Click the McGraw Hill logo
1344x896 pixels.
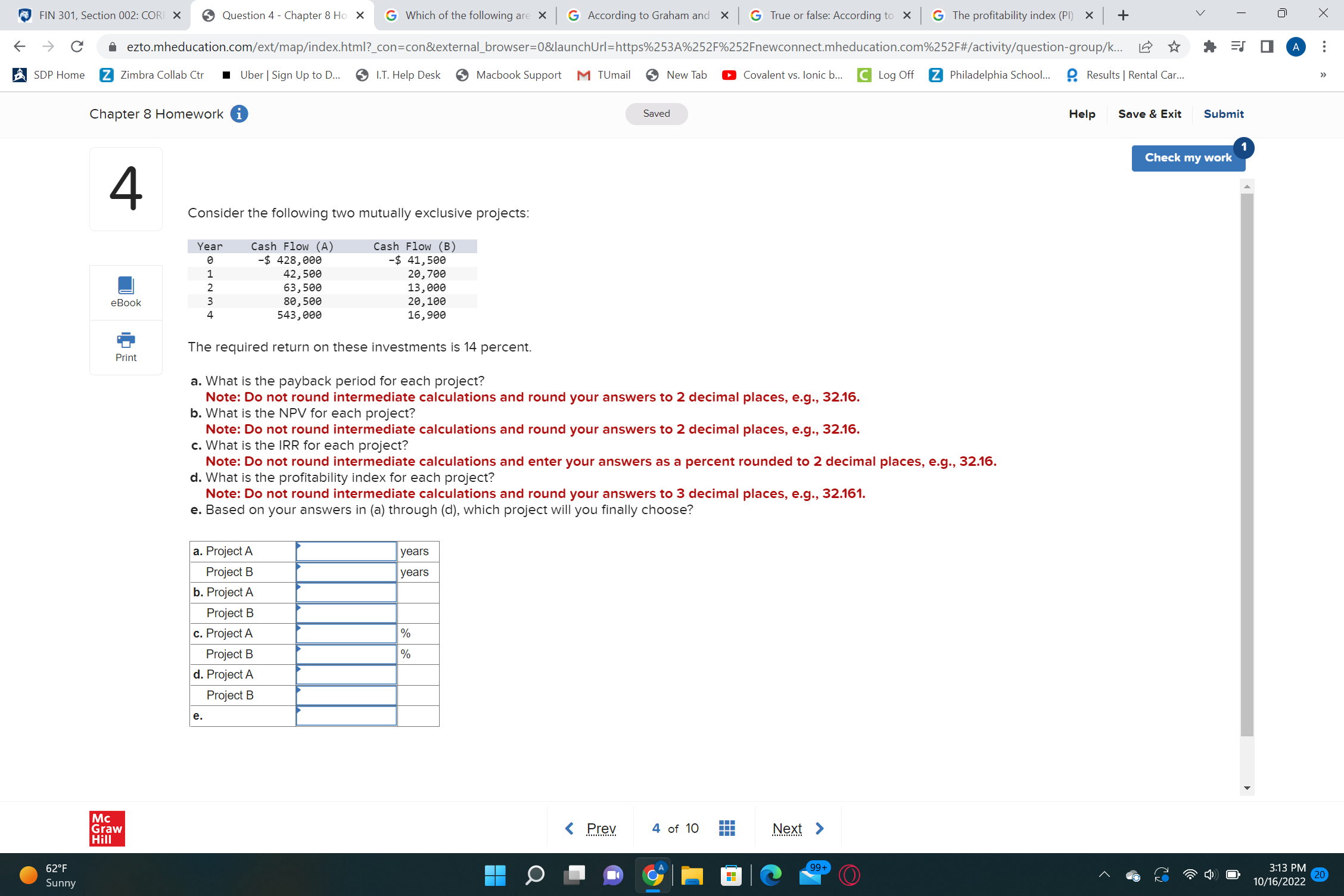click(107, 827)
